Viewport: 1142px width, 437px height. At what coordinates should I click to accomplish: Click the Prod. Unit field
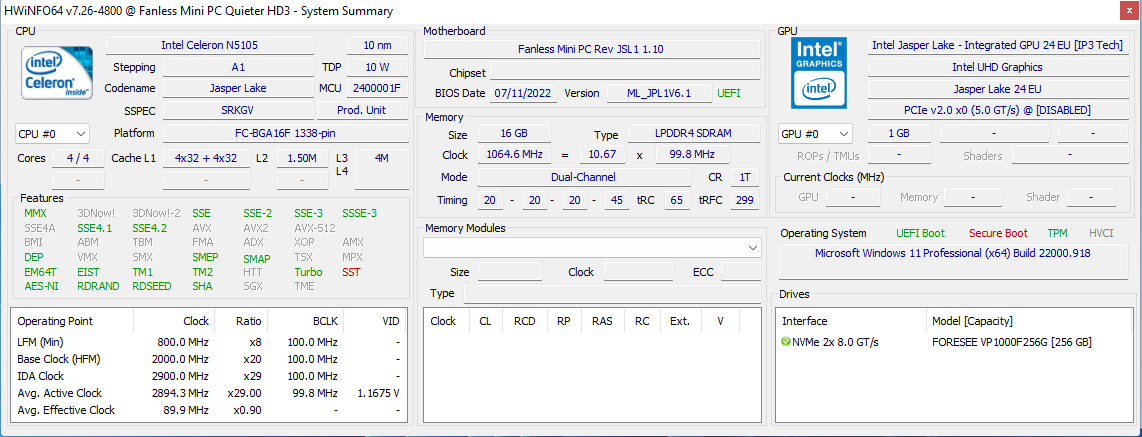coord(362,111)
